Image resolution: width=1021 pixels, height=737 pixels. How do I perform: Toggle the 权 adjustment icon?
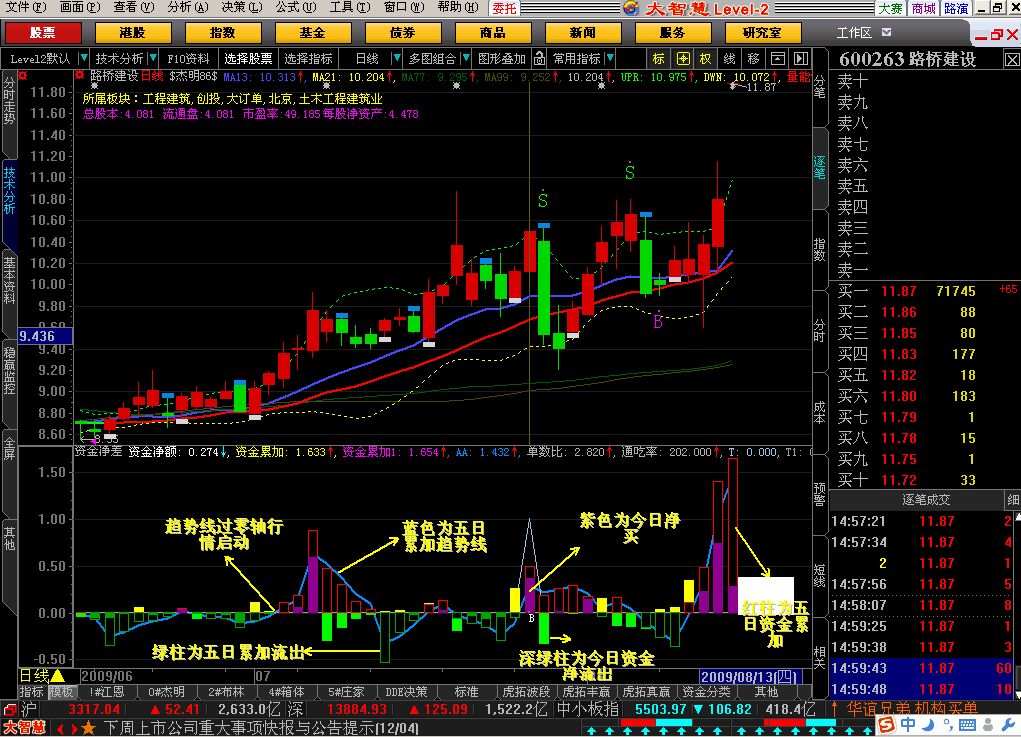point(706,59)
